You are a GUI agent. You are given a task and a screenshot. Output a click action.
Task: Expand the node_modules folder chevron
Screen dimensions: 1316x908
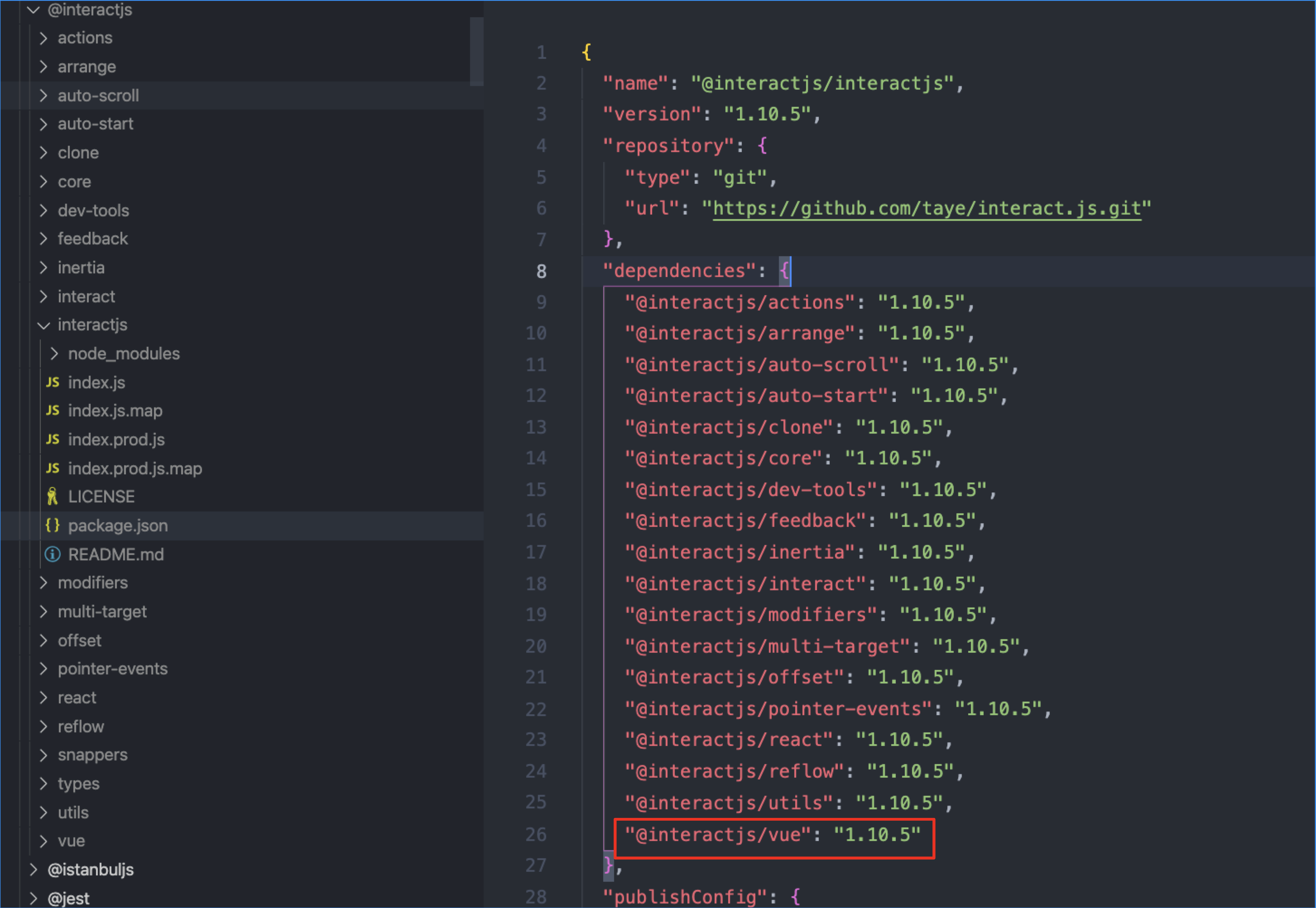(54, 354)
